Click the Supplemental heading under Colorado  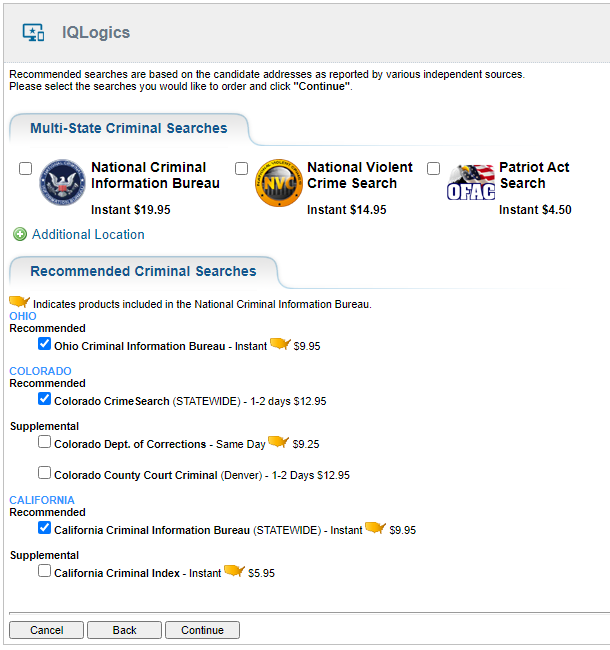coord(44,427)
